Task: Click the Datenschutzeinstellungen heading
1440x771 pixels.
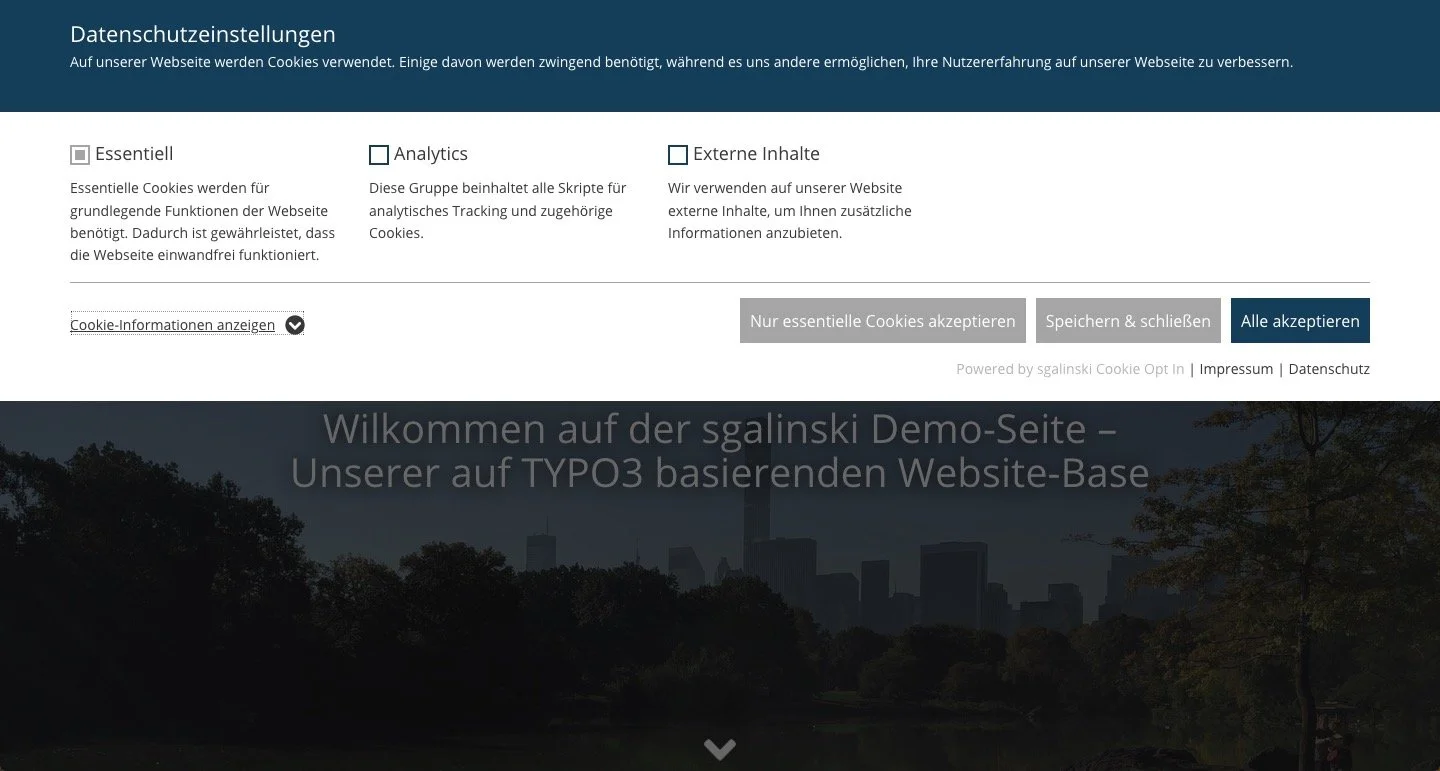Action: (x=202, y=34)
